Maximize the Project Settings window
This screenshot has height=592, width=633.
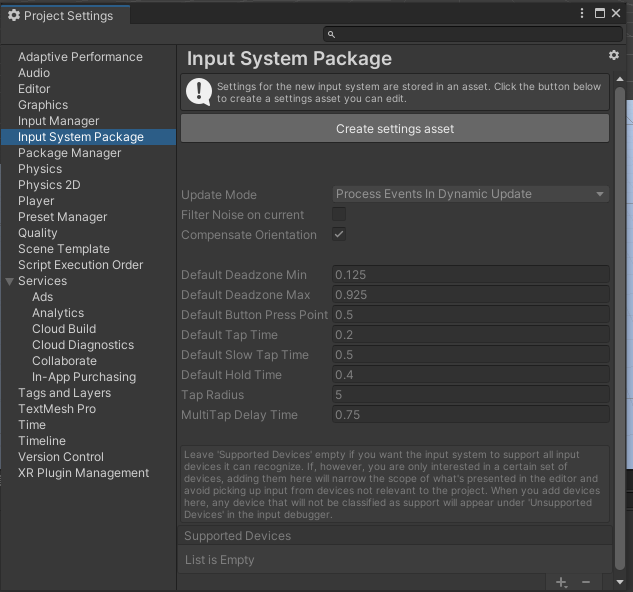600,13
